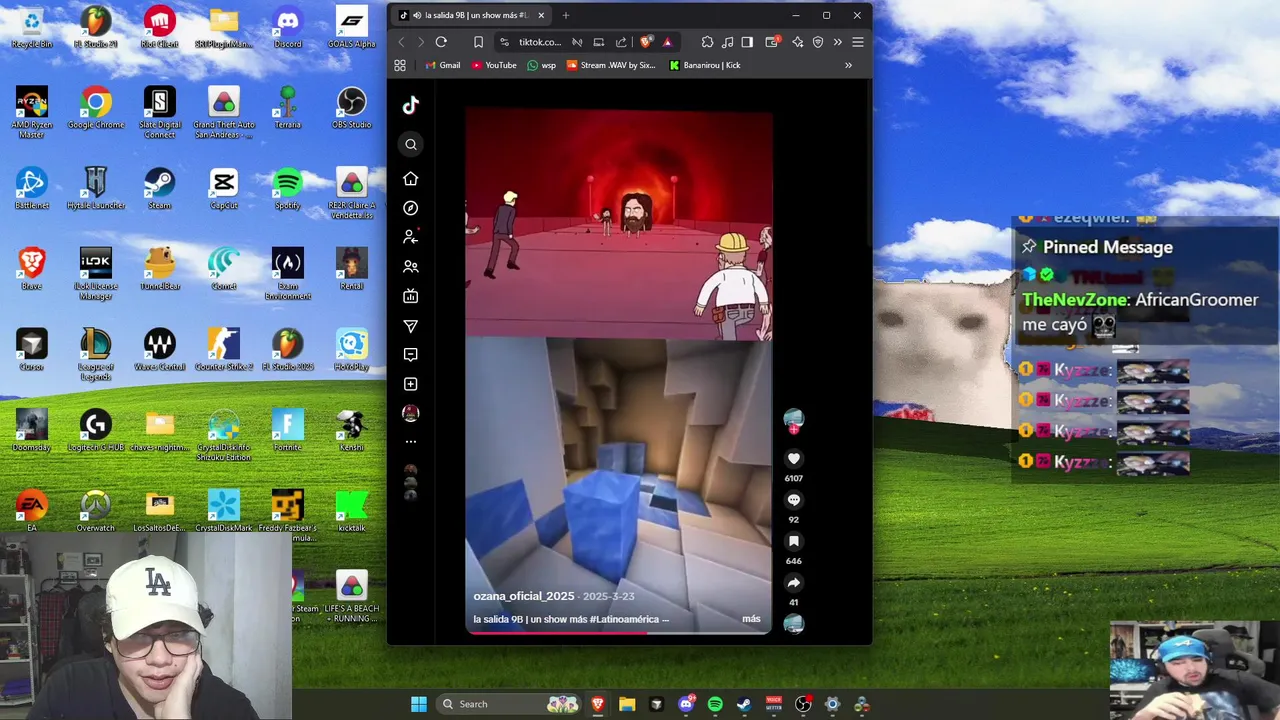Open the Brave playlist music-note icon

(727, 42)
